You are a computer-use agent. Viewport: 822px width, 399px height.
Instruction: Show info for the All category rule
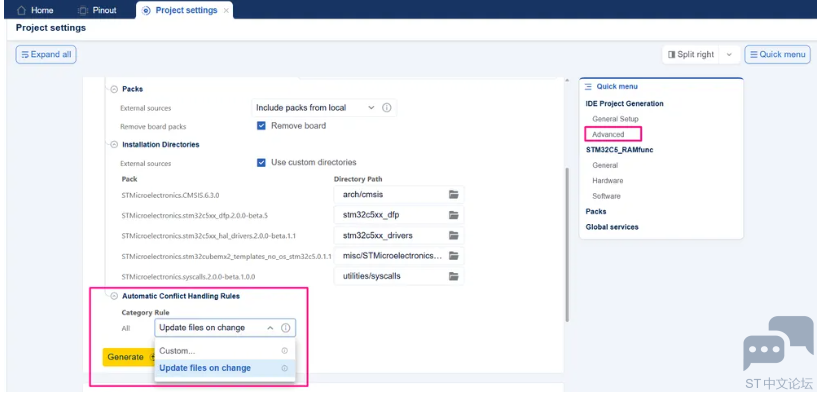pyautogui.click(x=285, y=328)
